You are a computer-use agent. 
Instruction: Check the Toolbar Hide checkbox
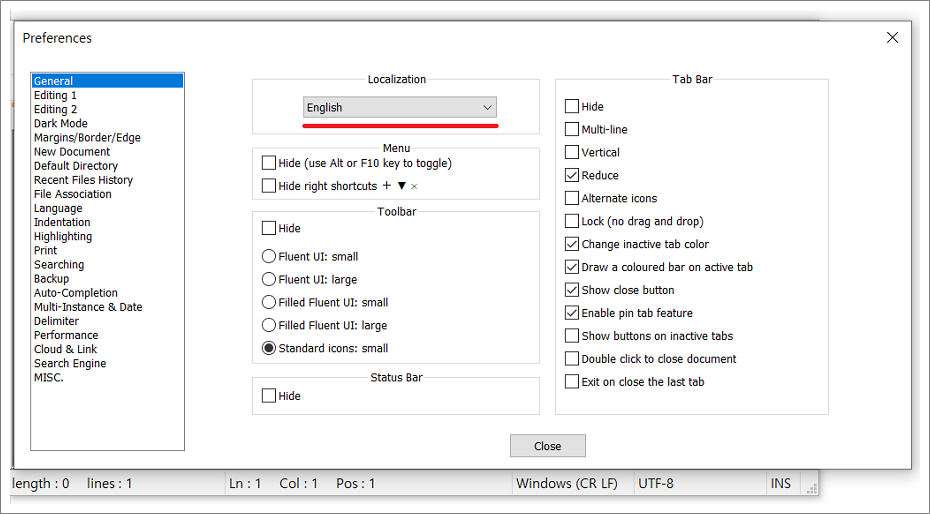pos(269,228)
